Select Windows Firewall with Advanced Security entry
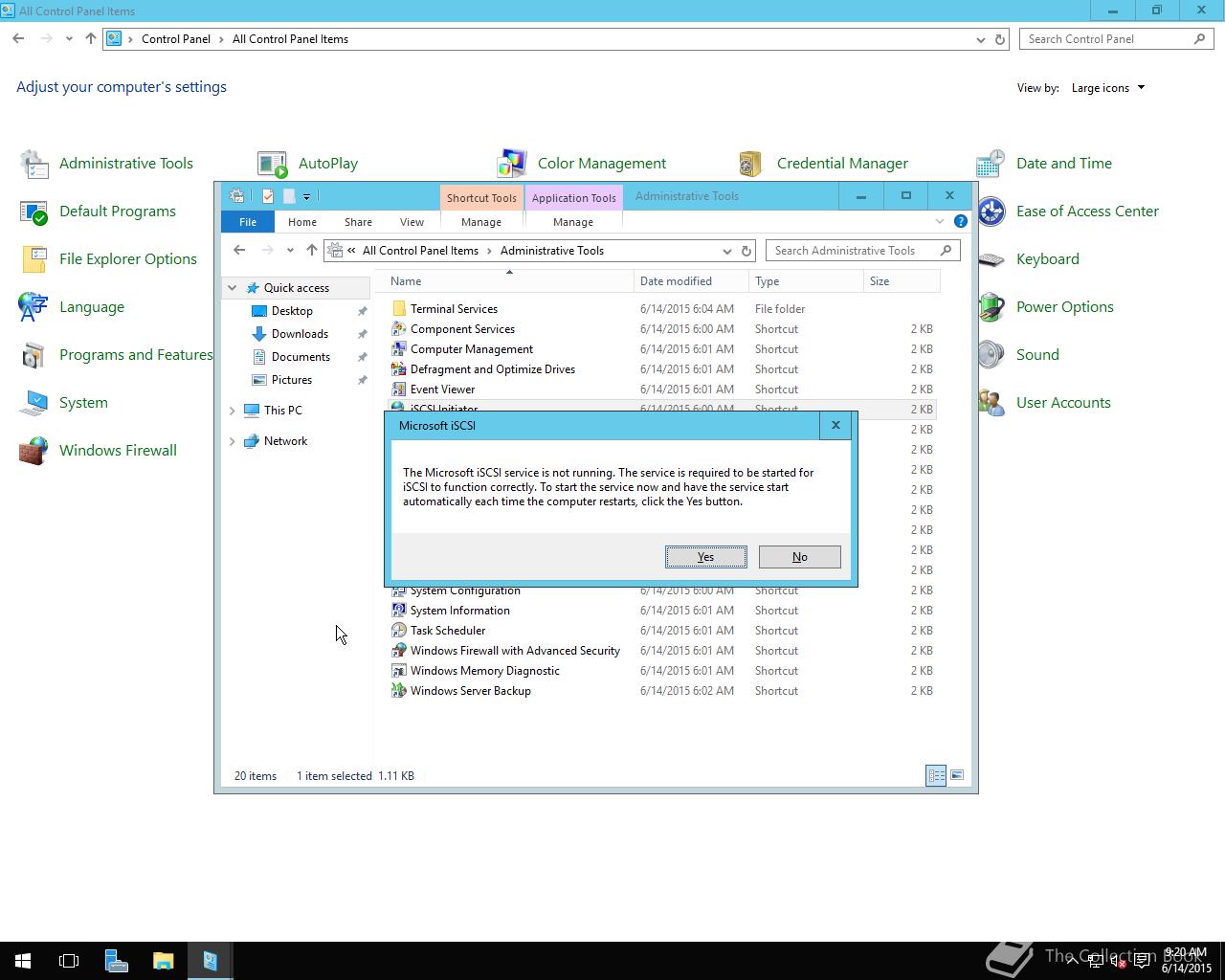1225x980 pixels. tap(515, 651)
